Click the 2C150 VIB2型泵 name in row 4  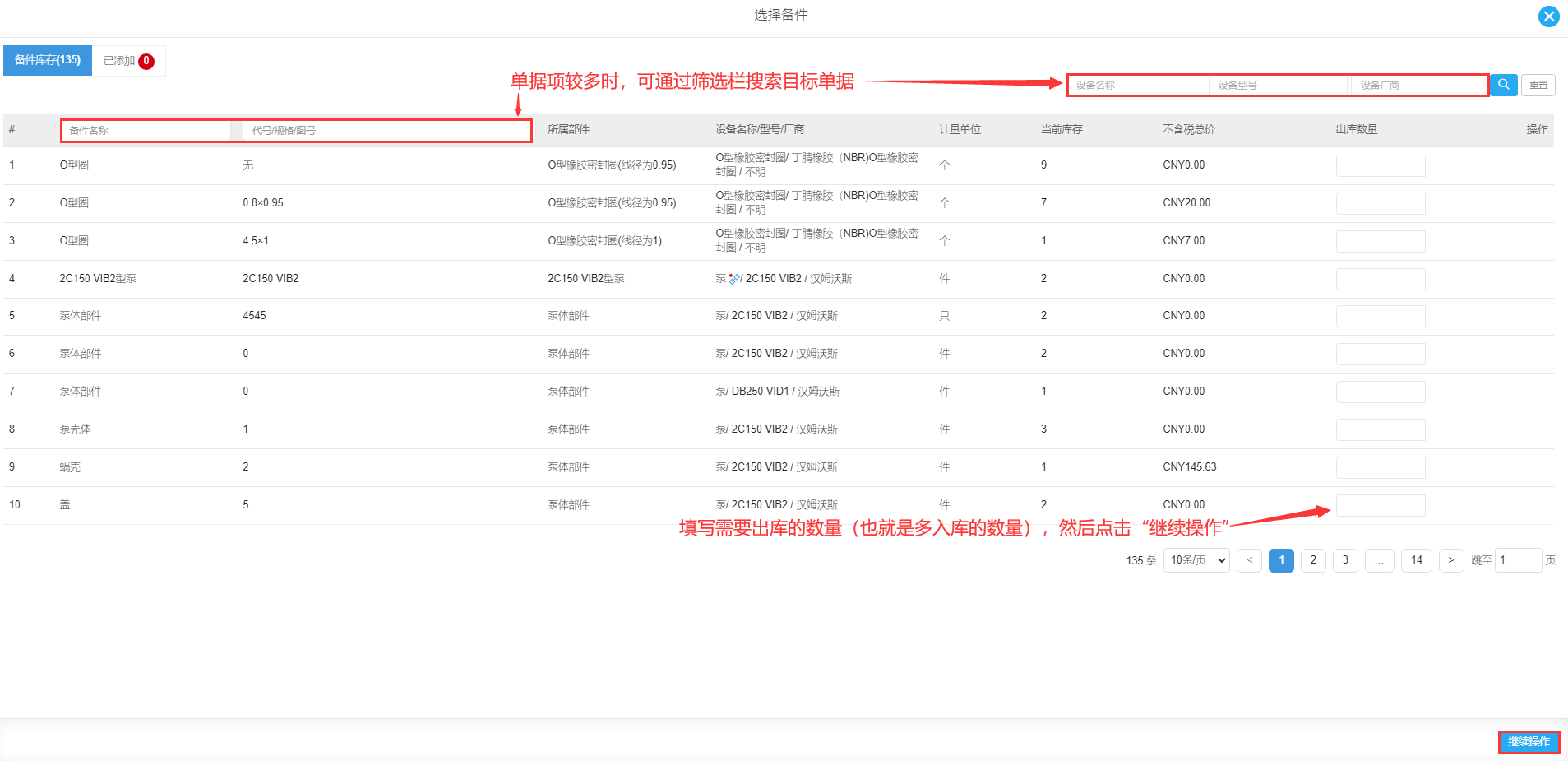[x=98, y=279]
